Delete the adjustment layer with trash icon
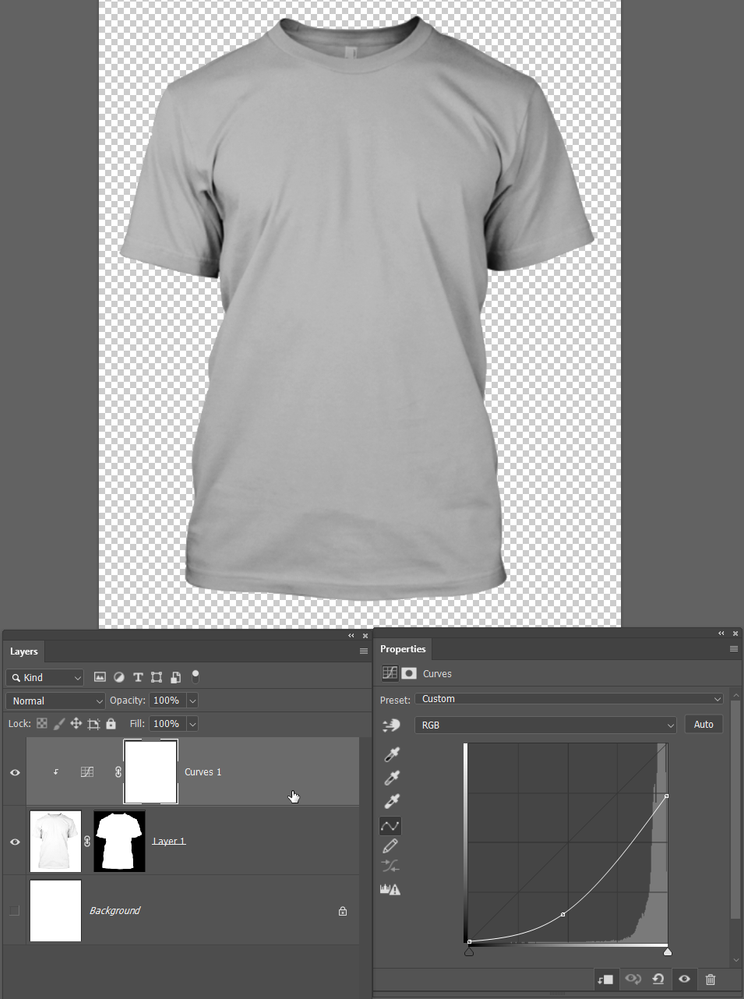 711,979
